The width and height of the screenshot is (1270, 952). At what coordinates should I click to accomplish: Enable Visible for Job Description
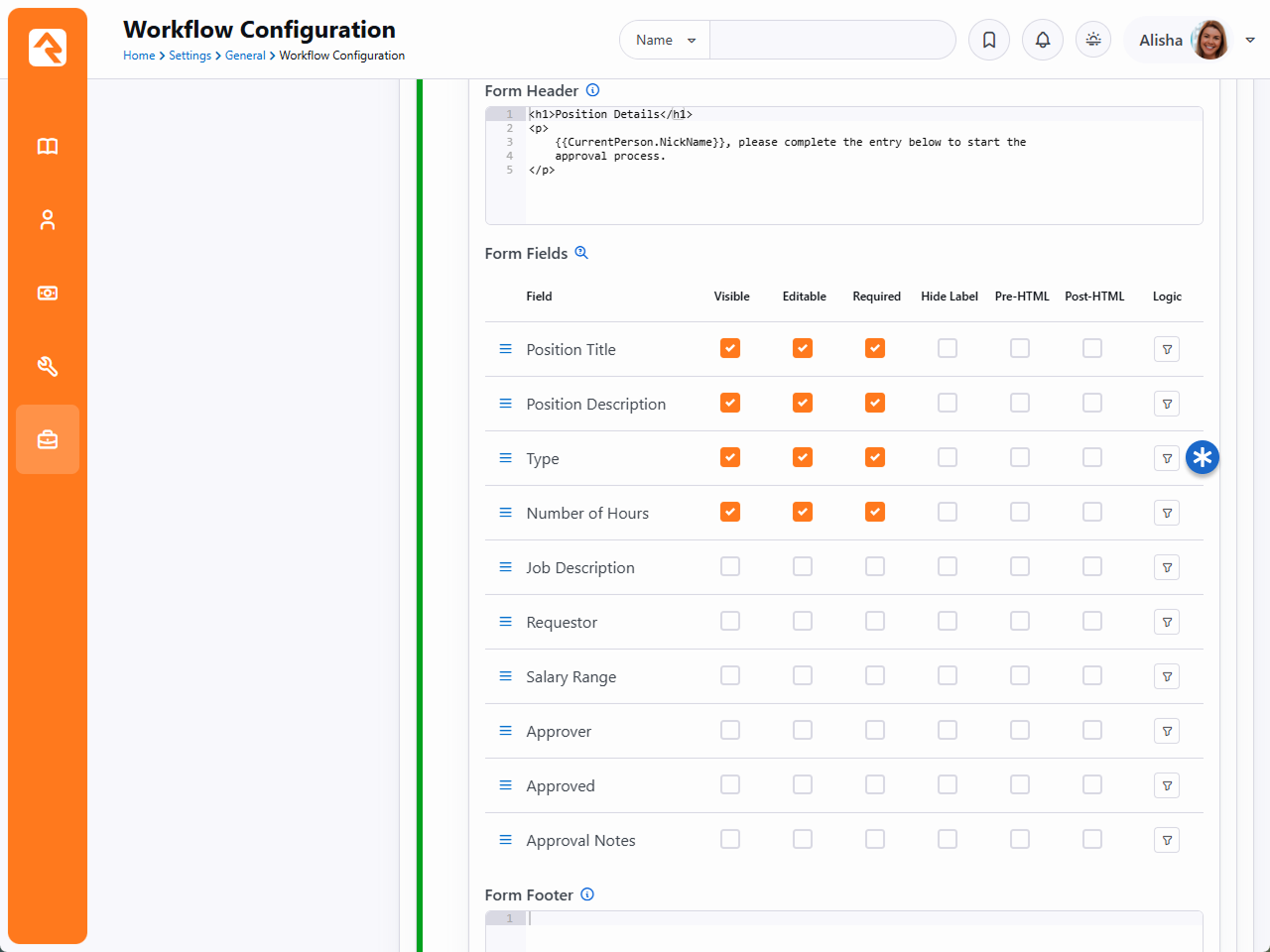point(730,567)
